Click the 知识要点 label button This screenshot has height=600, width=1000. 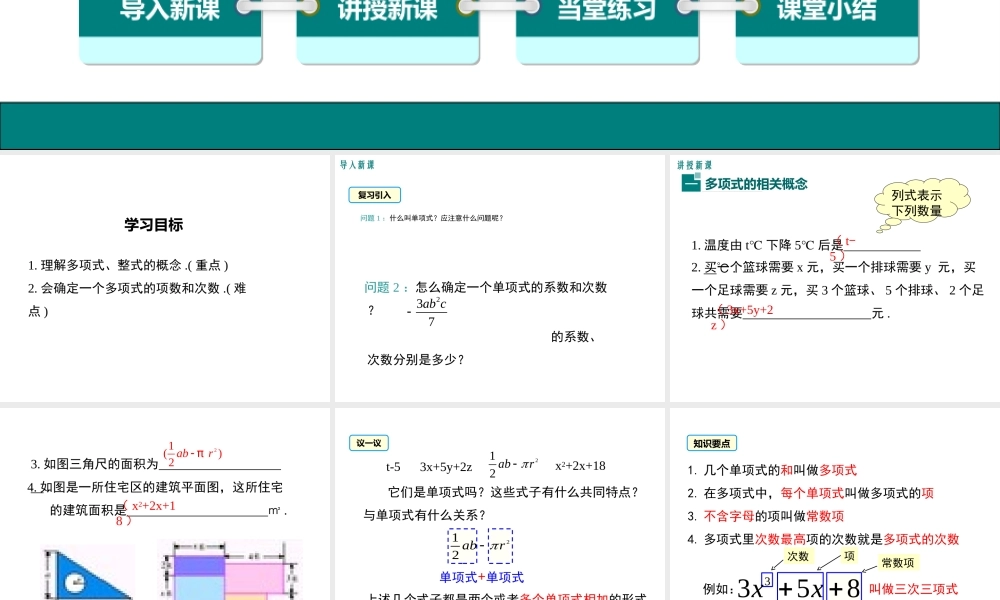pos(712,443)
